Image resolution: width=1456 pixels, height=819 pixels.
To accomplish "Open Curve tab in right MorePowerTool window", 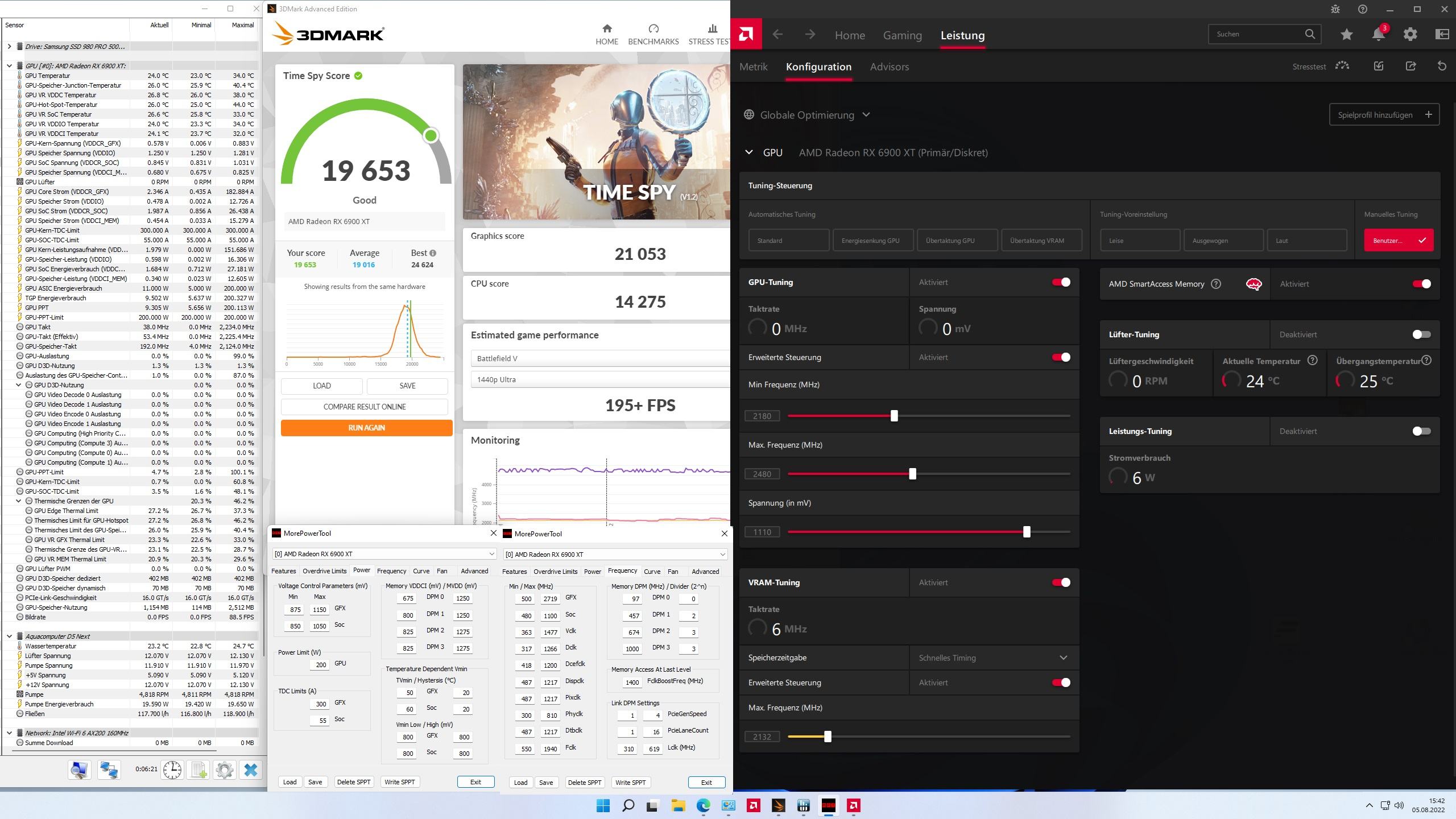I will click(x=652, y=572).
